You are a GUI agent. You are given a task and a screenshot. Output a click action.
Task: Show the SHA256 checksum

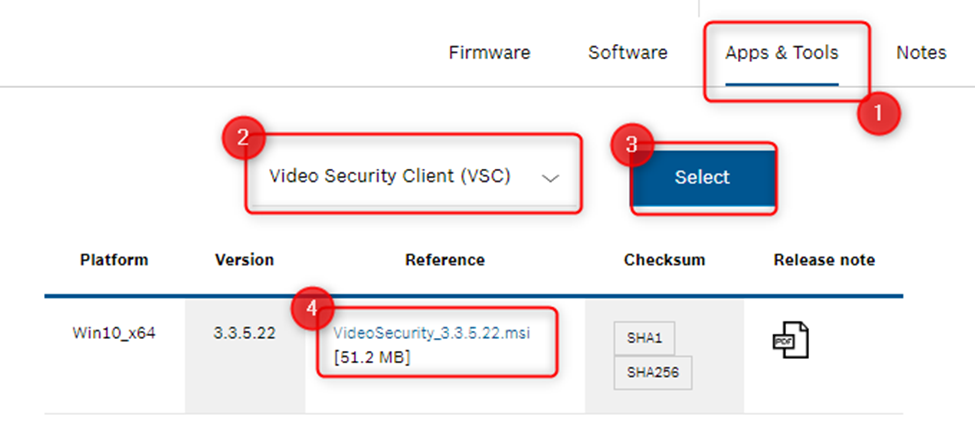point(652,372)
